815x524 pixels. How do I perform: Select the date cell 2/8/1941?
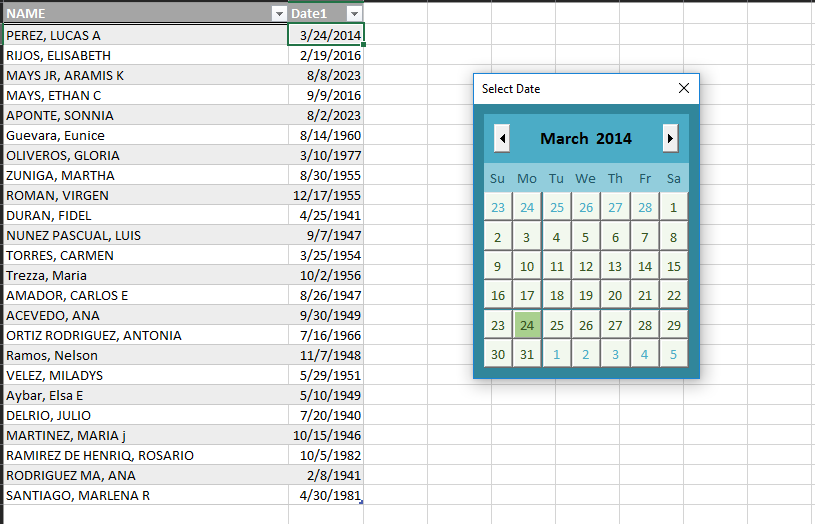coord(326,476)
